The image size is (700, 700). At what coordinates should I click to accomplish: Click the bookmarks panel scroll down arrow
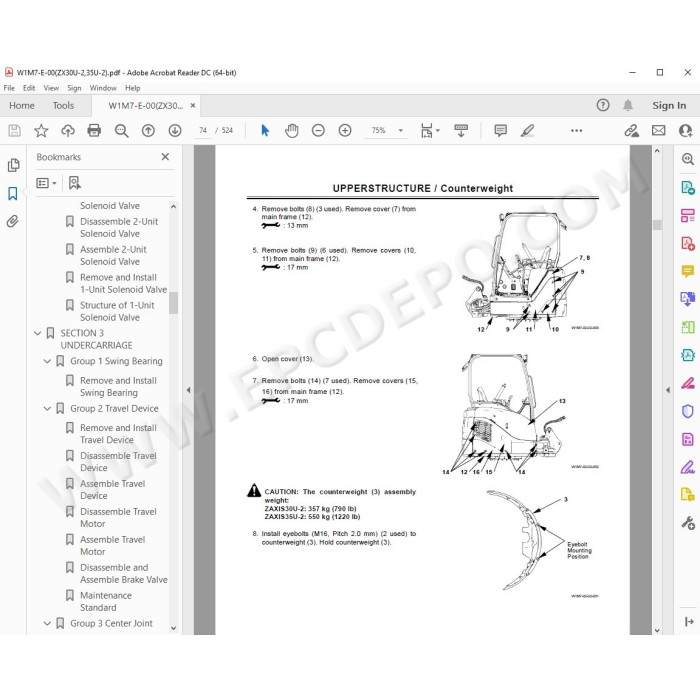[x=173, y=628]
